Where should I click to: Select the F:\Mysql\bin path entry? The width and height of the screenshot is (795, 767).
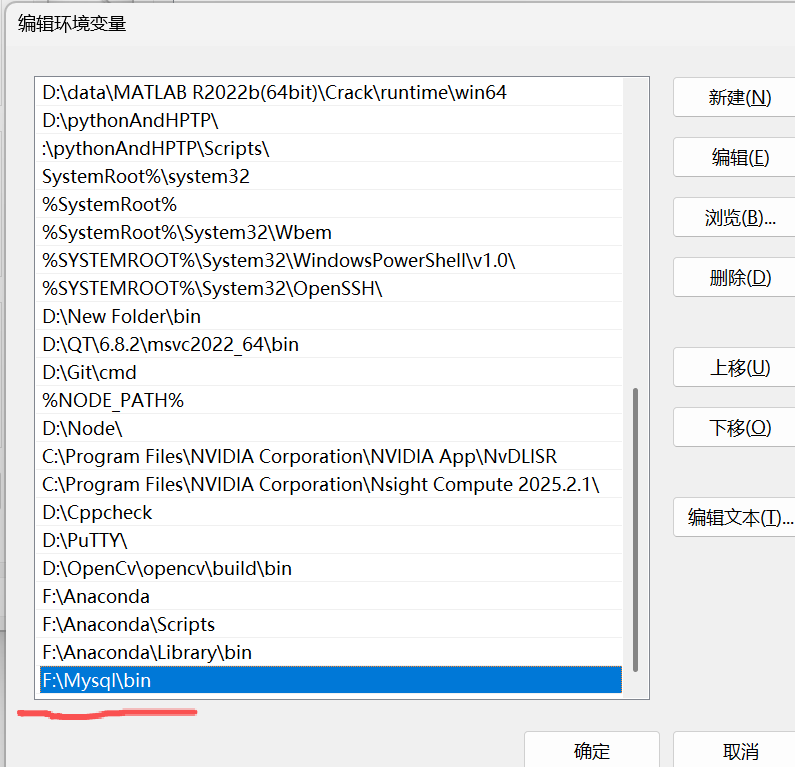330,680
